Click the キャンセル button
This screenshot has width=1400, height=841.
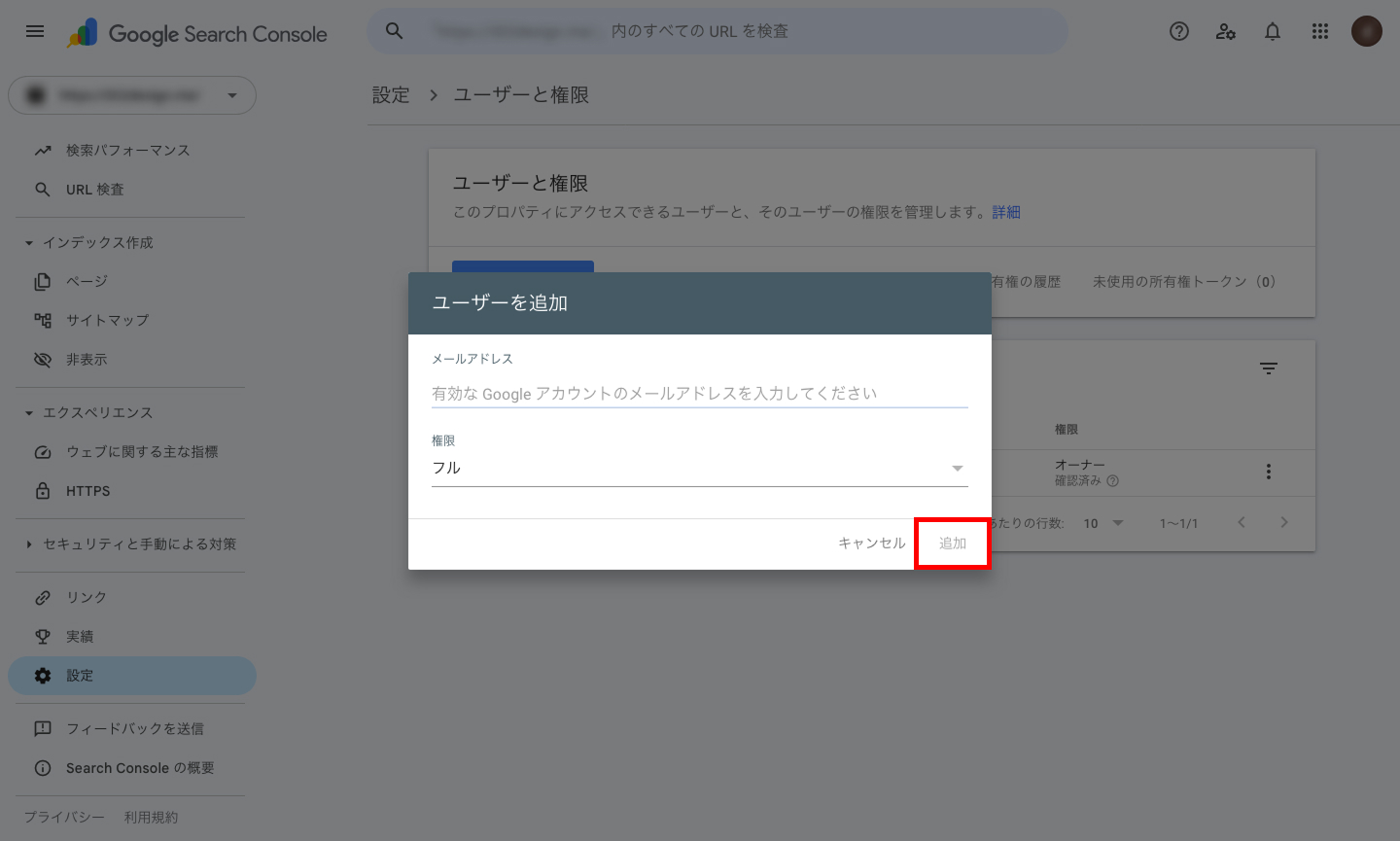click(871, 543)
